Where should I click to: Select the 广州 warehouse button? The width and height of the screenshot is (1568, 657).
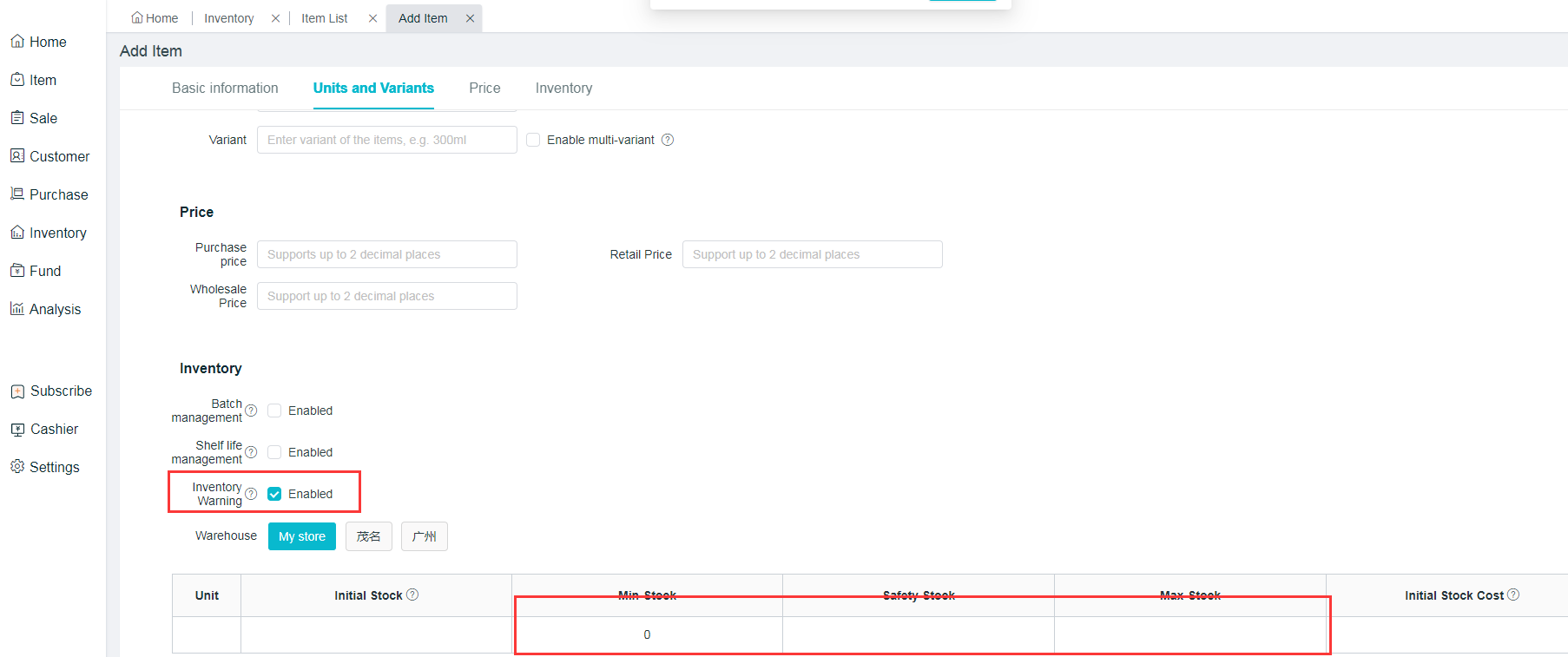pos(424,536)
